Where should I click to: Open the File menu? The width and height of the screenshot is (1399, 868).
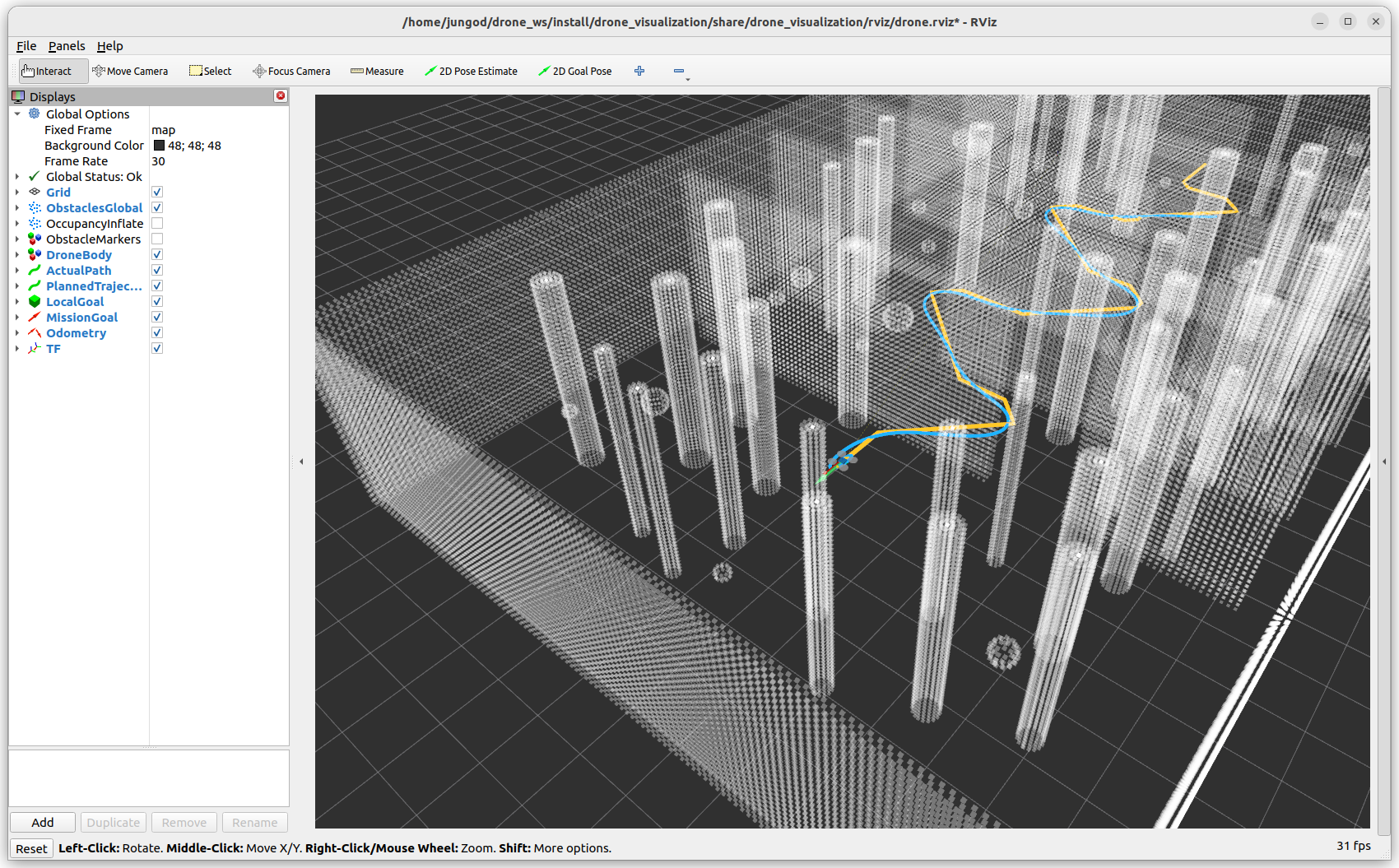[26, 46]
